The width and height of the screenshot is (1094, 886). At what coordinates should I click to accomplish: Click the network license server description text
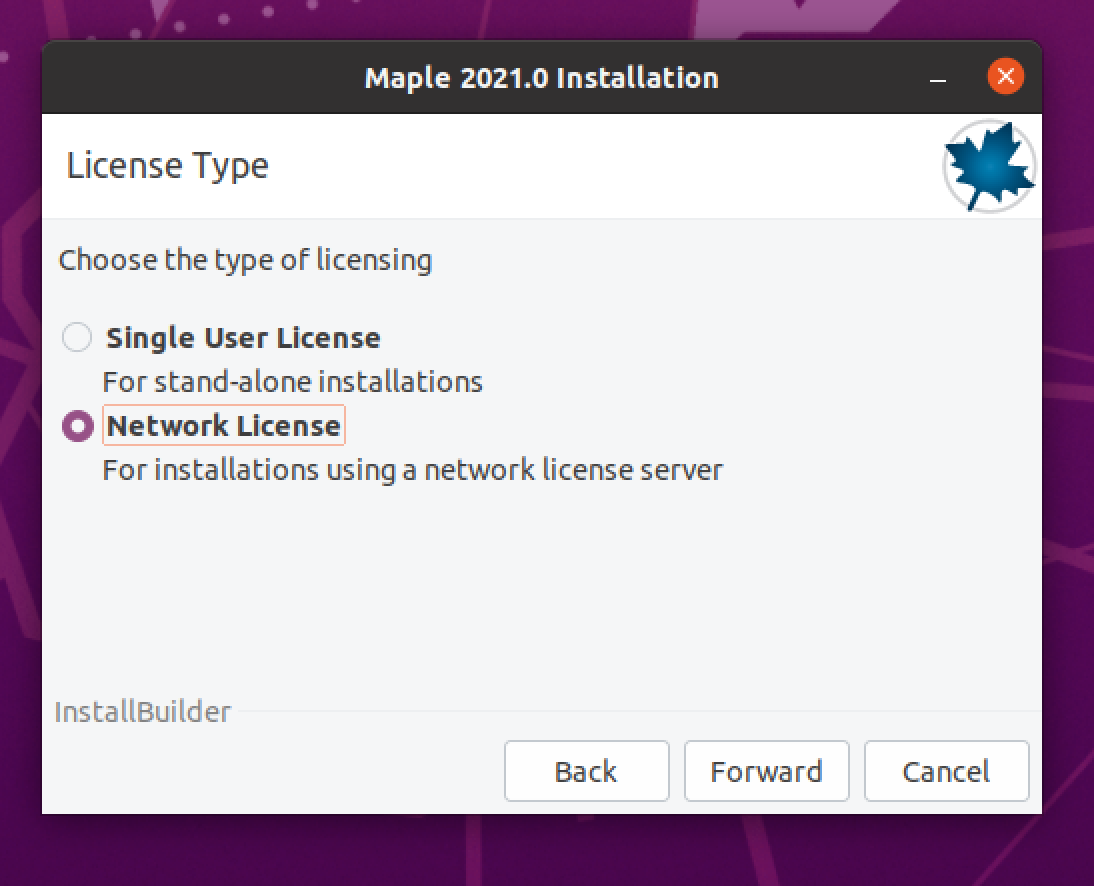click(x=412, y=470)
